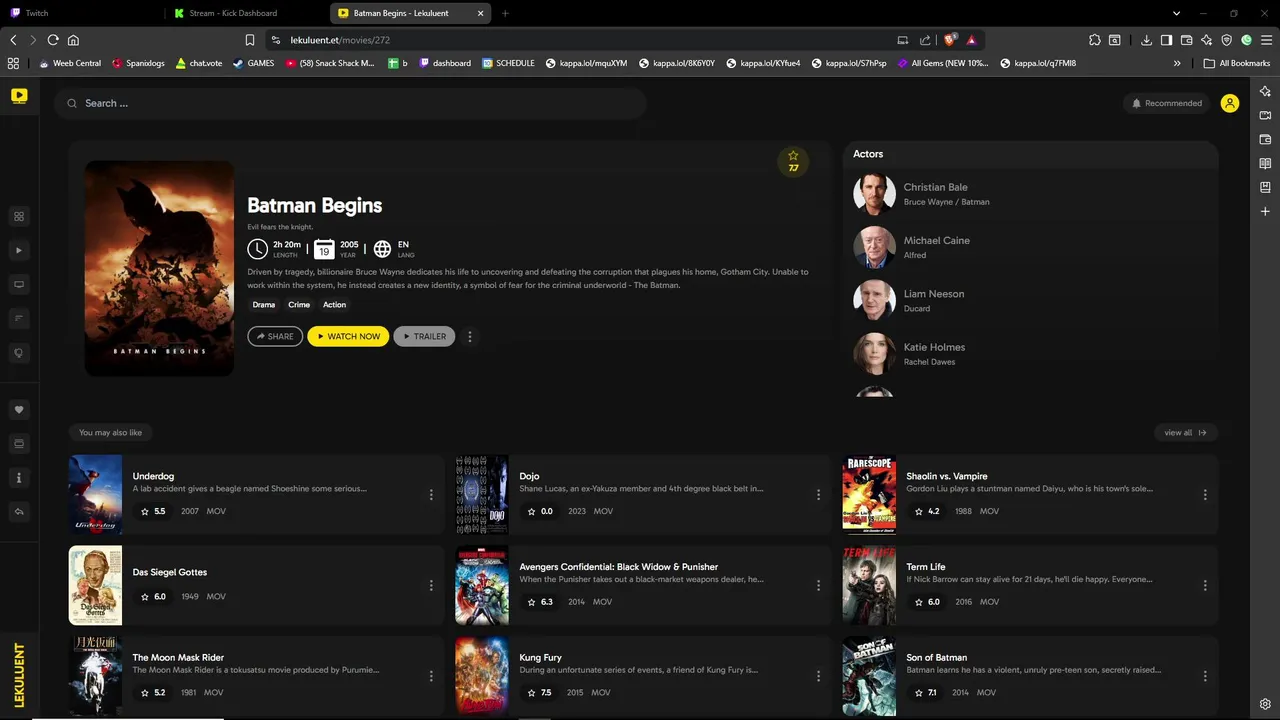
Task: Open Brave VPN shield icon
Action: 1227,40
